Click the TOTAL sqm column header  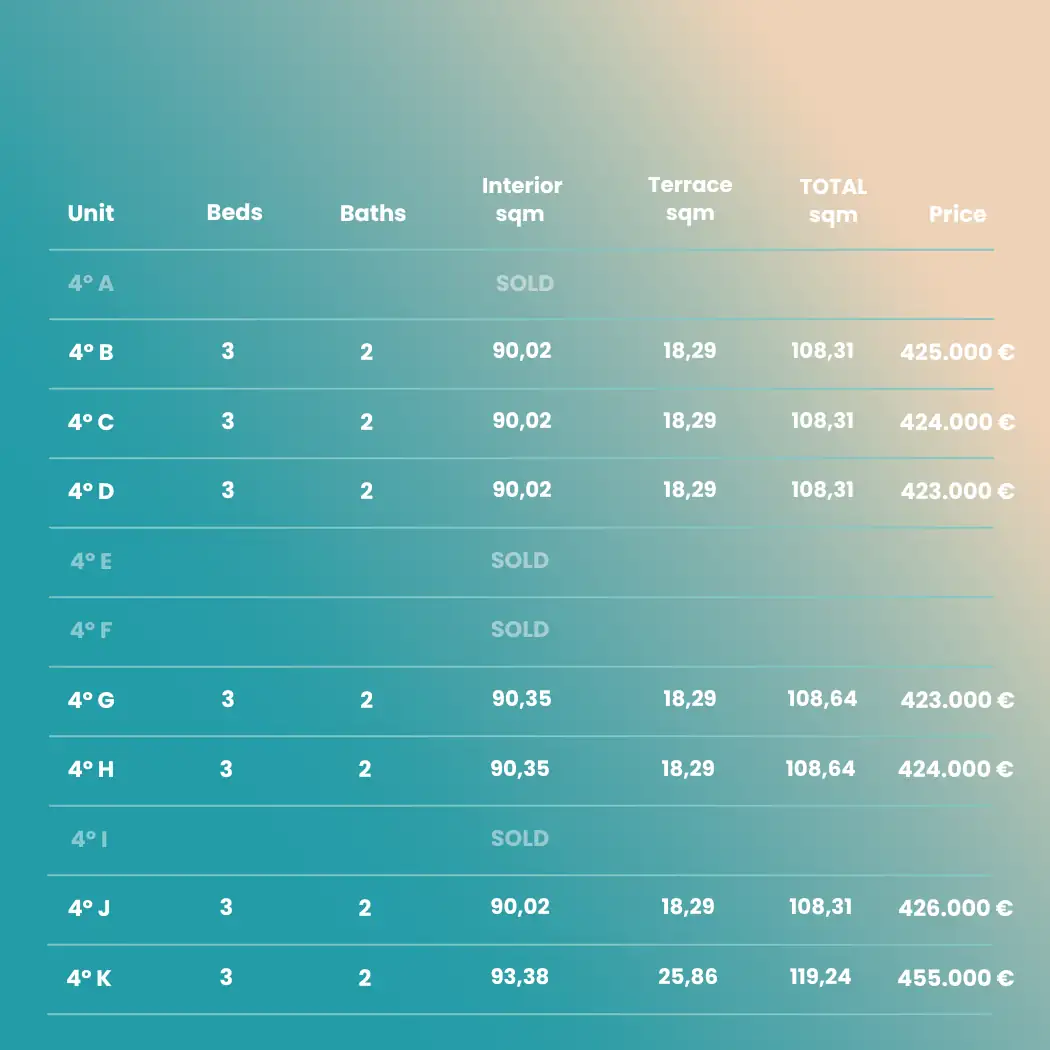point(833,200)
